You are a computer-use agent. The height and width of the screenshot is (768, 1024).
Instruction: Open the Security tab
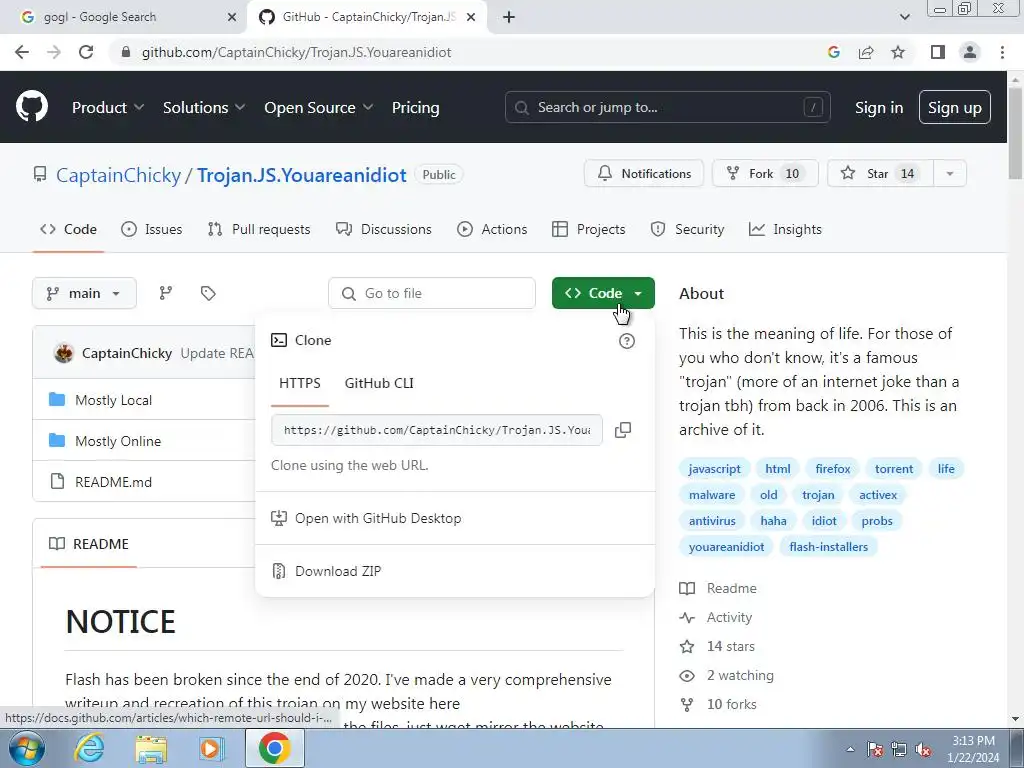click(x=688, y=229)
